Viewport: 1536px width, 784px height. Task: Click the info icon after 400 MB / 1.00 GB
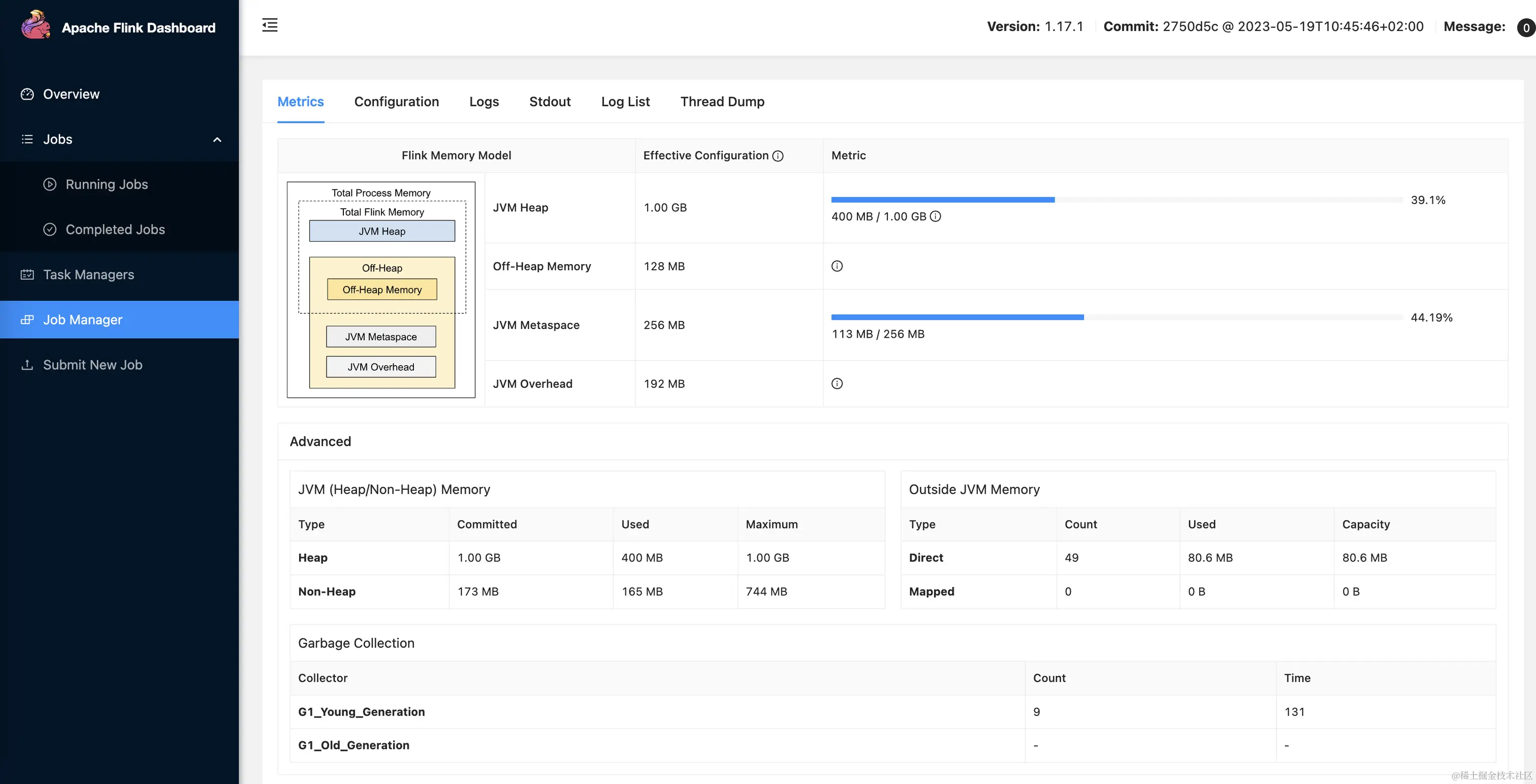(936, 216)
